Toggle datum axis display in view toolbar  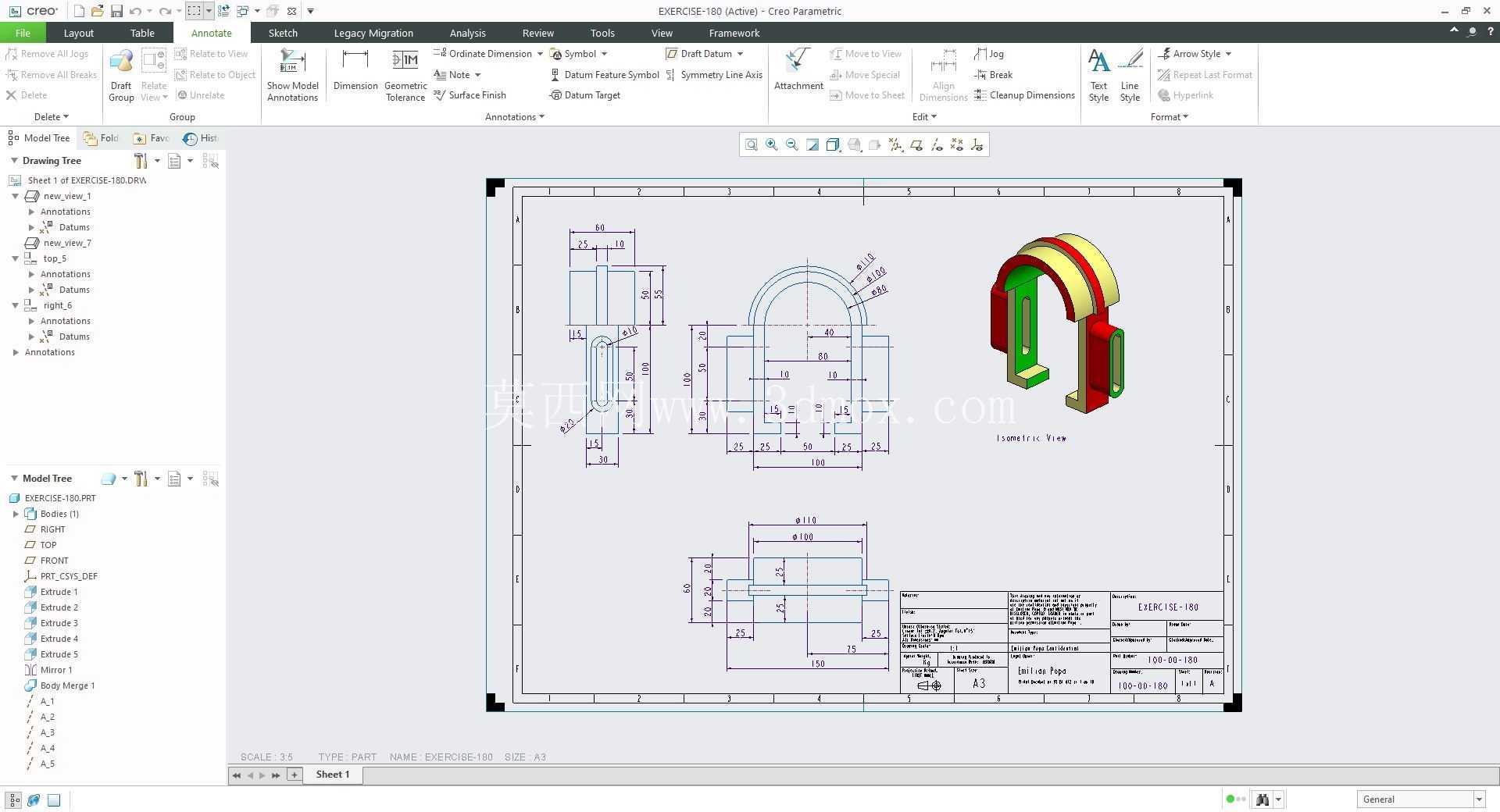click(936, 144)
